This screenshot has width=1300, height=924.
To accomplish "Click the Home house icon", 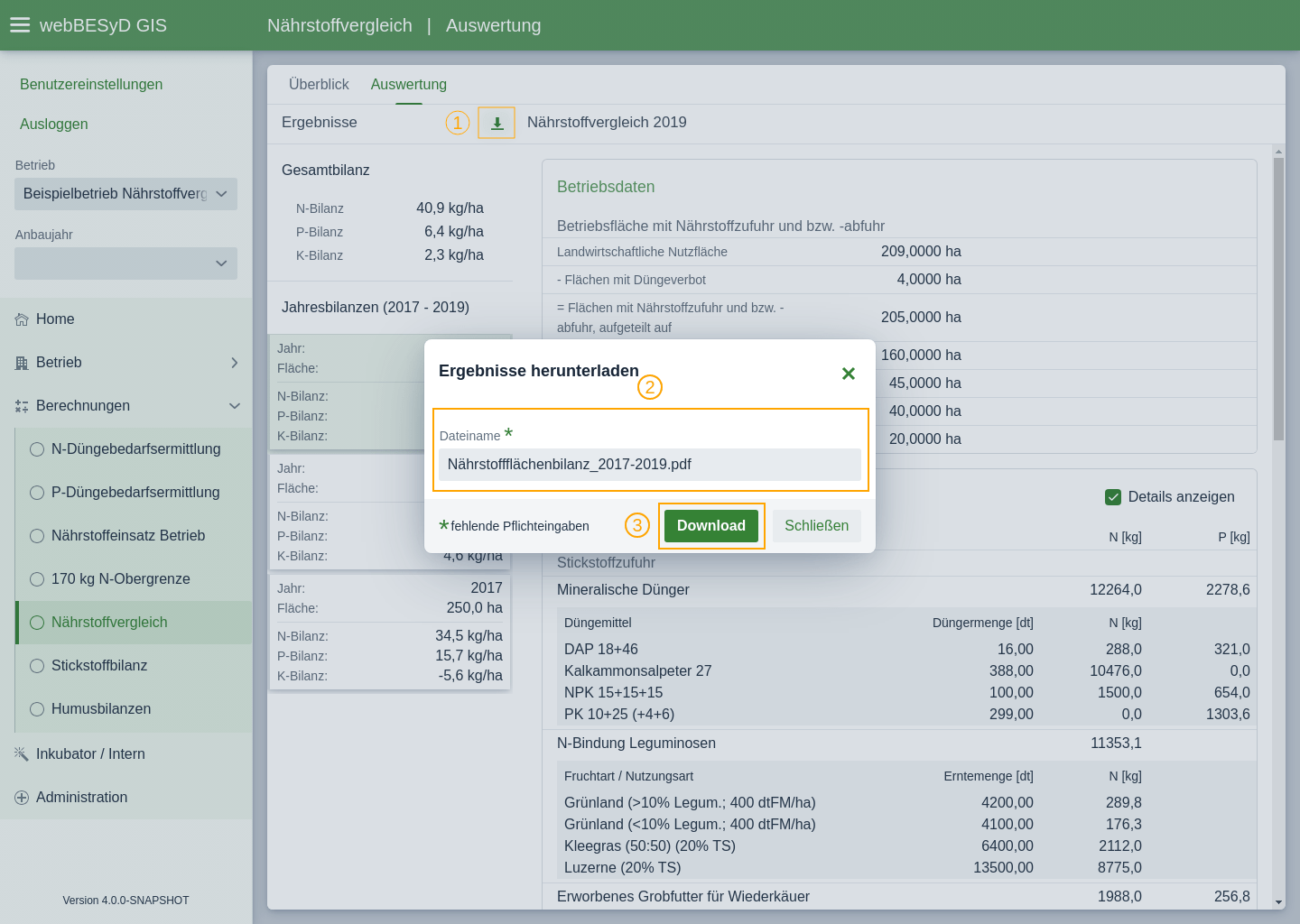I will coord(22,319).
